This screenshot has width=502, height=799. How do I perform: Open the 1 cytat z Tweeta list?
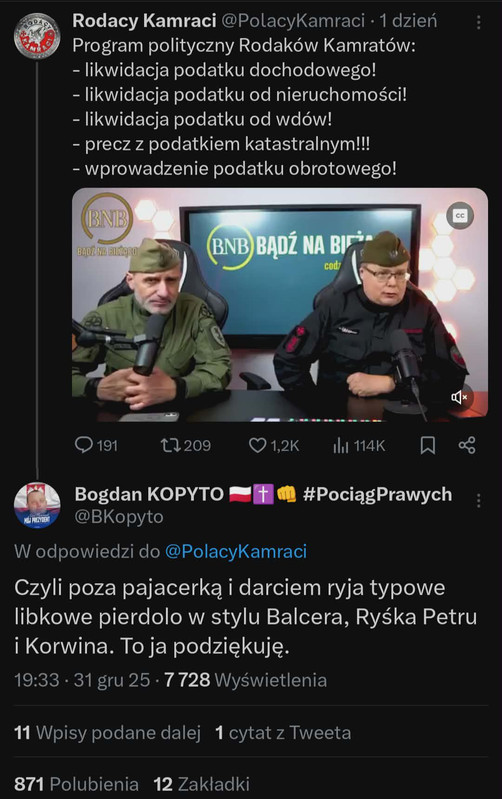click(x=283, y=732)
